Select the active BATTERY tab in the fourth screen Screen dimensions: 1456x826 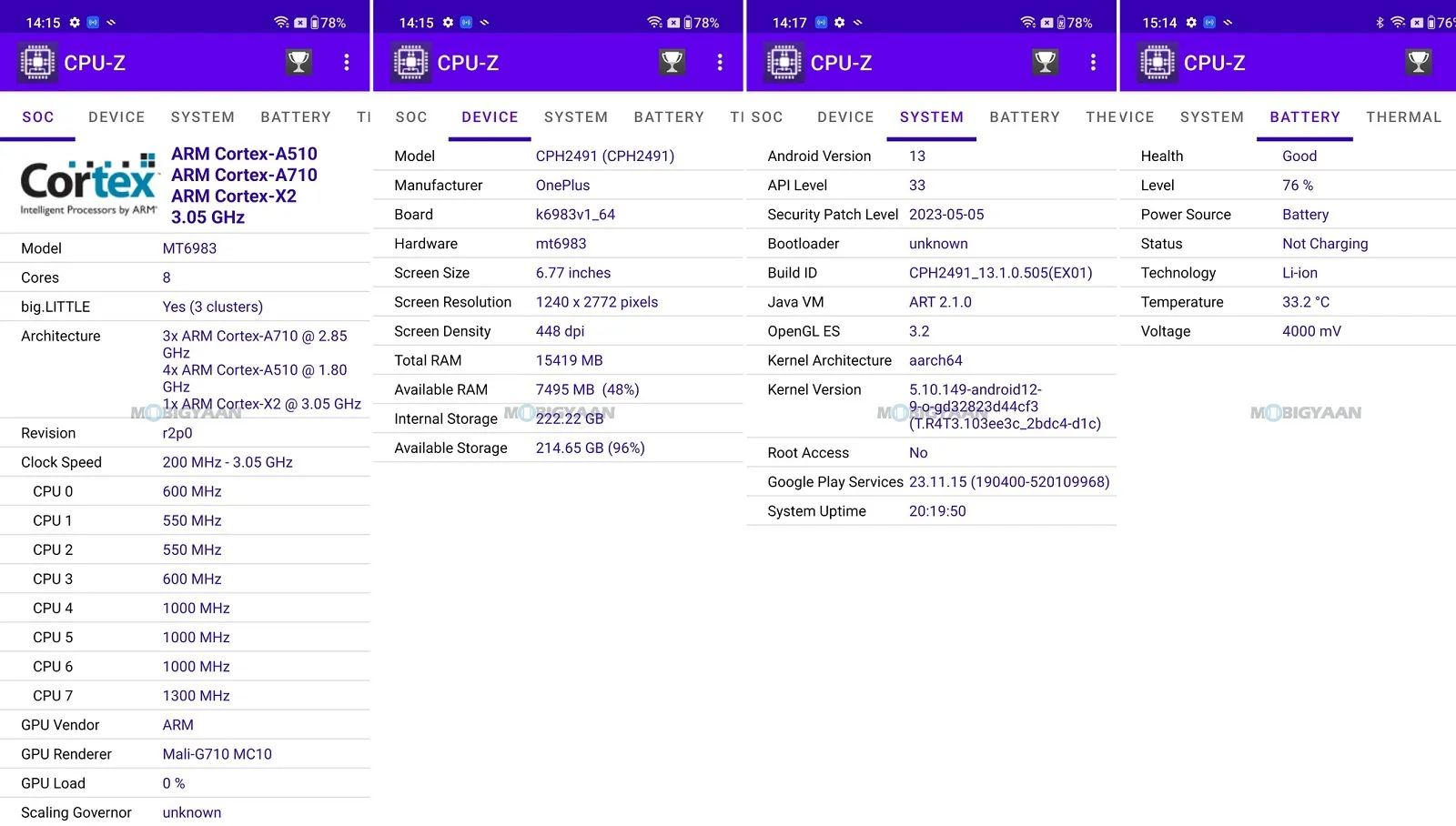click(x=1305, y=116)
